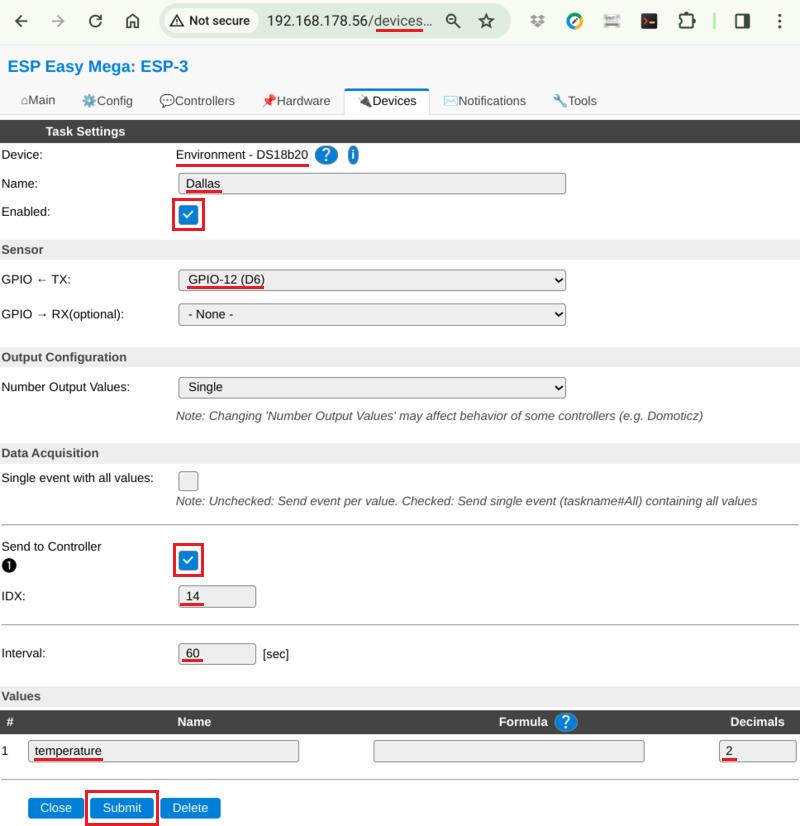Reload the current page
This screenshot has height=826, width=800.
(x=95, y=21)
